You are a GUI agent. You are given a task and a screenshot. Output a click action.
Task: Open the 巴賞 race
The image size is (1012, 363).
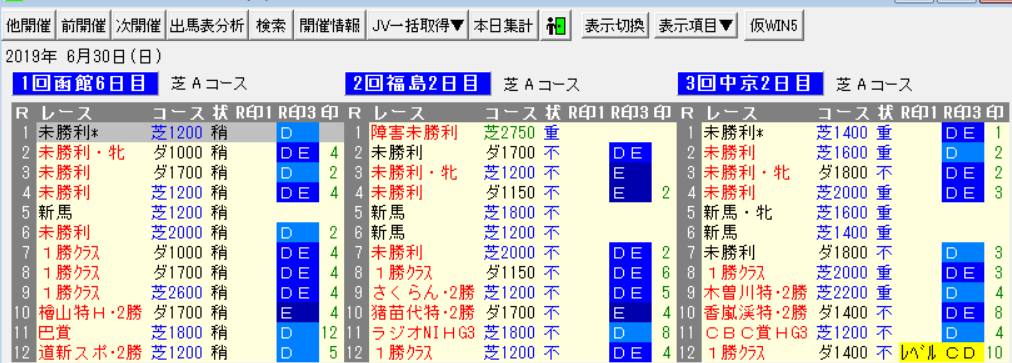click(56, 333)
